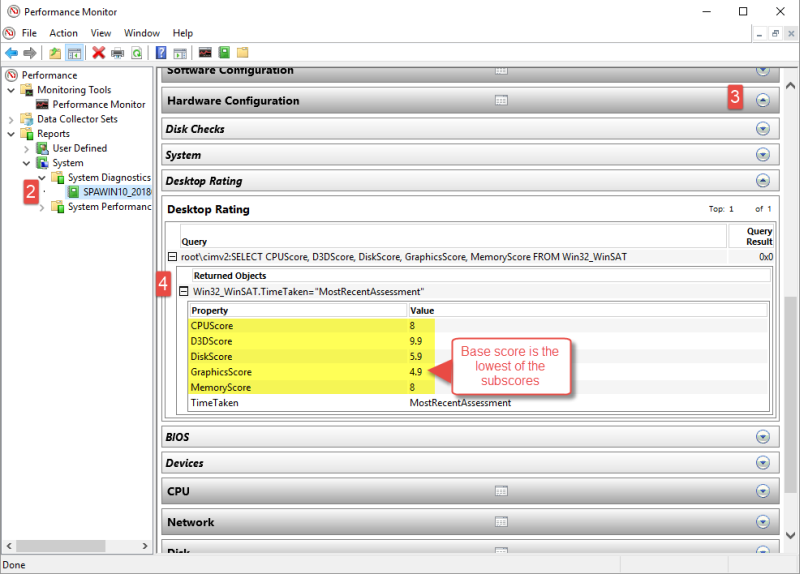Select the Performance root node

(49, 75)
